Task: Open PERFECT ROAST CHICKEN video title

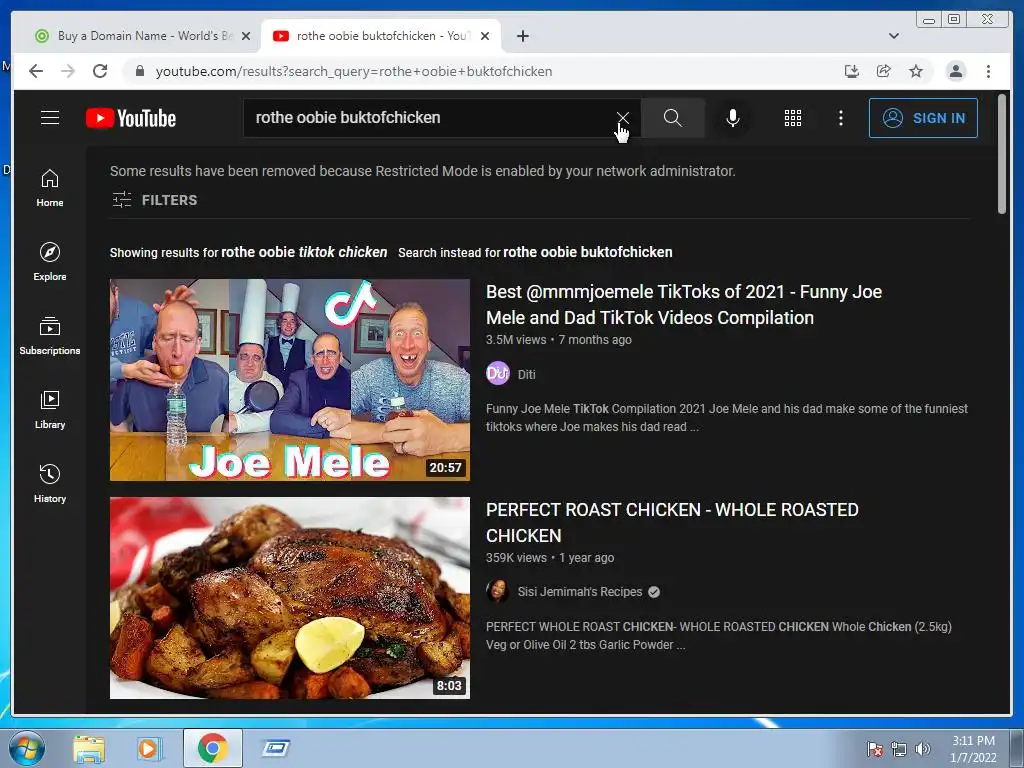Action: pyautogui.click(x=672, y=522)
